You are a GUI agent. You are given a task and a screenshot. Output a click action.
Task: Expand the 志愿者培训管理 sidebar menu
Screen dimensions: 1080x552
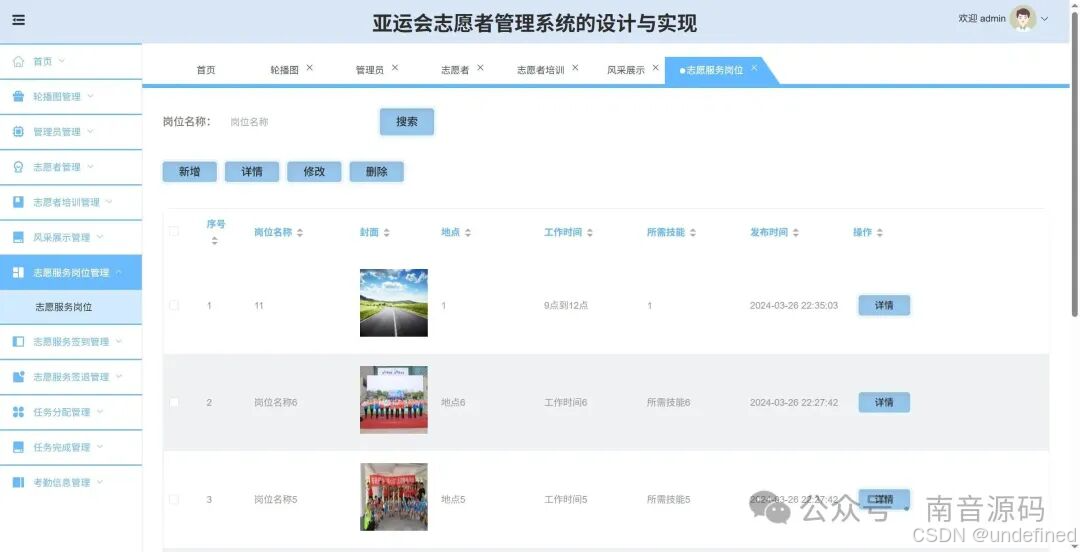[x=110, y=202]
